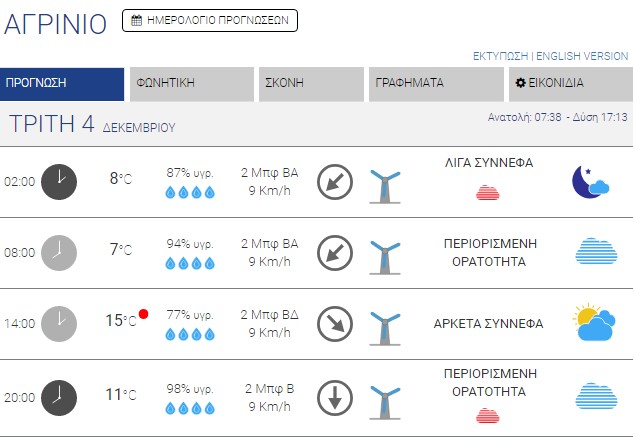Open the ΗΜΕΡΟΛΟΓΙΟ ΠΡΟΓΝΩΣΕΩΝ calendar button
The image size is (634, 437).
pyautogui.click(x=209, y=19)
